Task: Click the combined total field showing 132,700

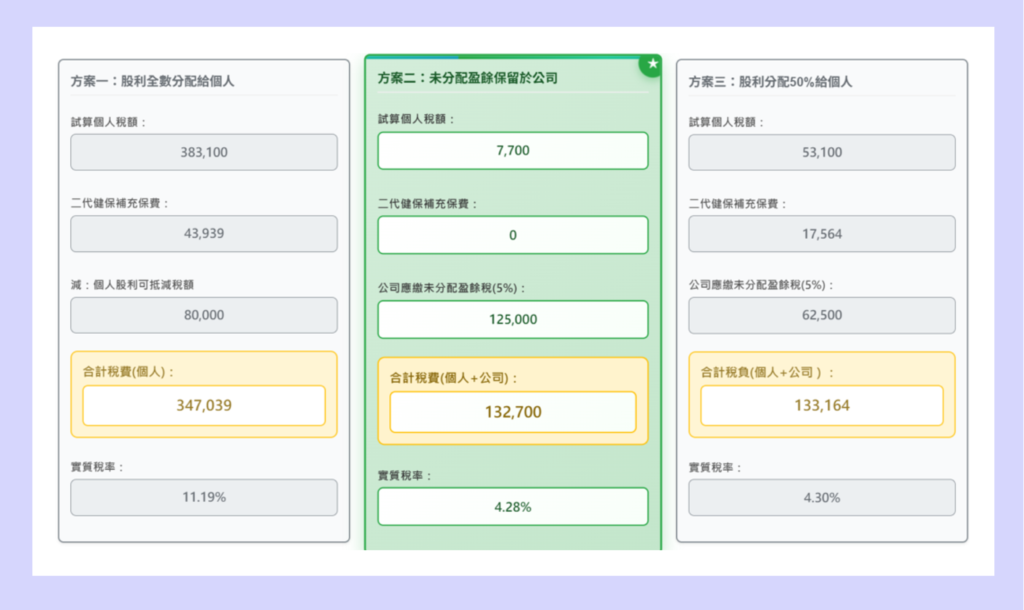Action: [x=512, y=412]
